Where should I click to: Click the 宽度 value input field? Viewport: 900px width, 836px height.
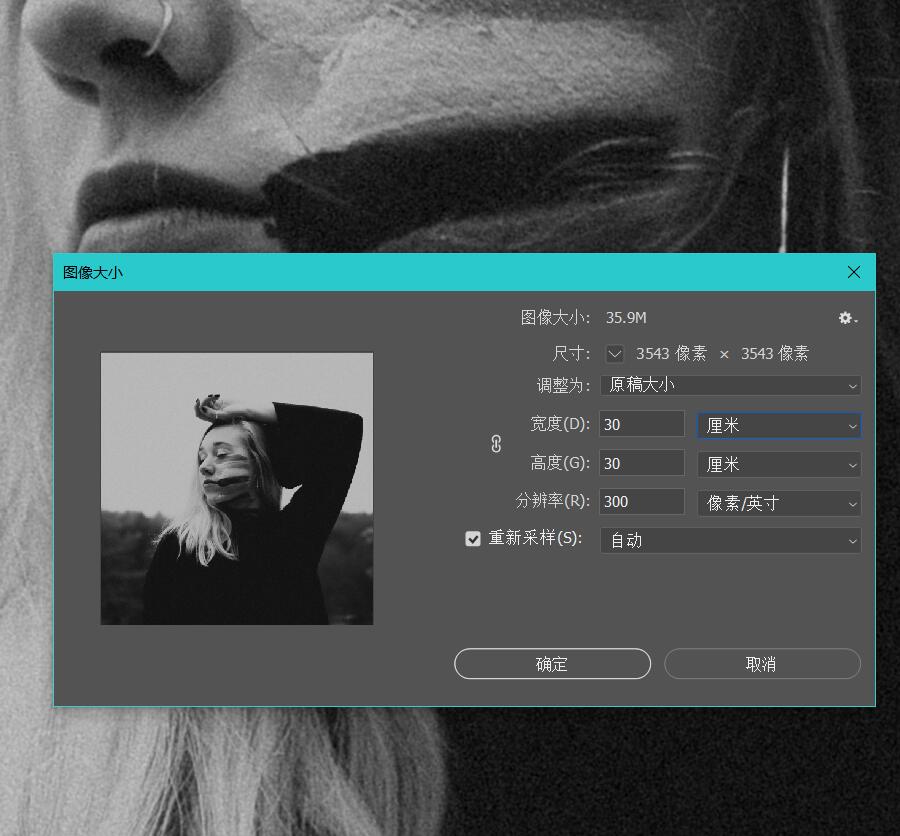(x=641, y=424)
